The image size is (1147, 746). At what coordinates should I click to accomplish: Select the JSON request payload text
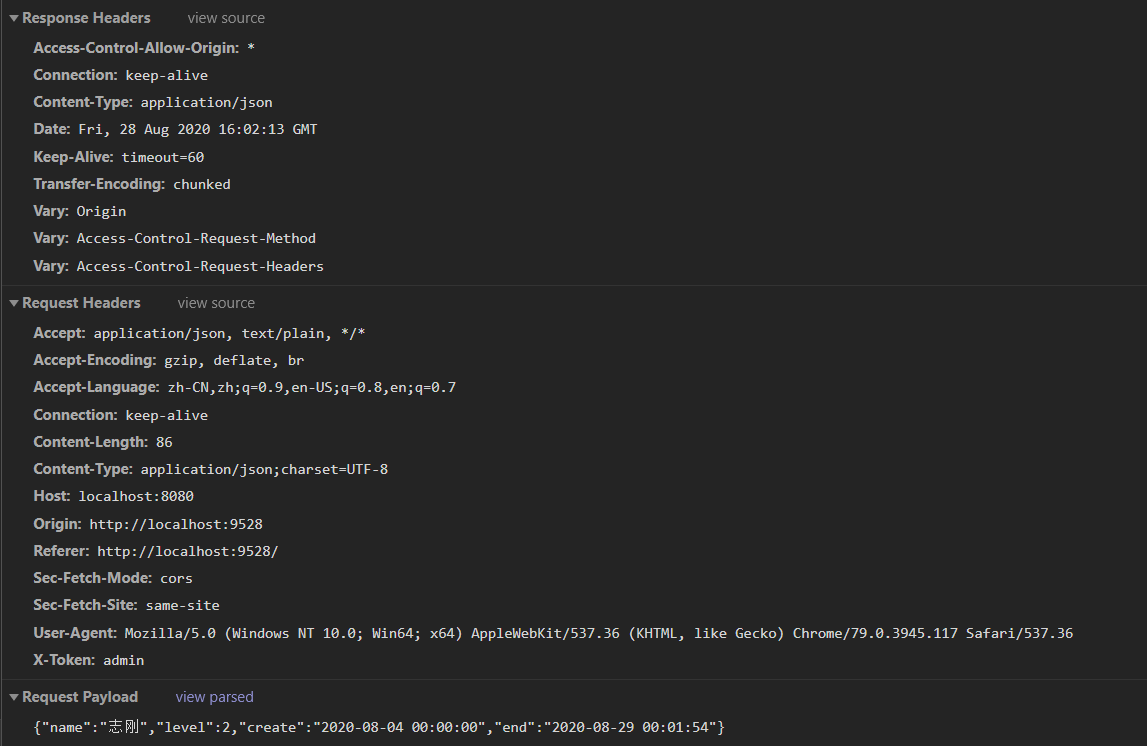click(379, 727)
